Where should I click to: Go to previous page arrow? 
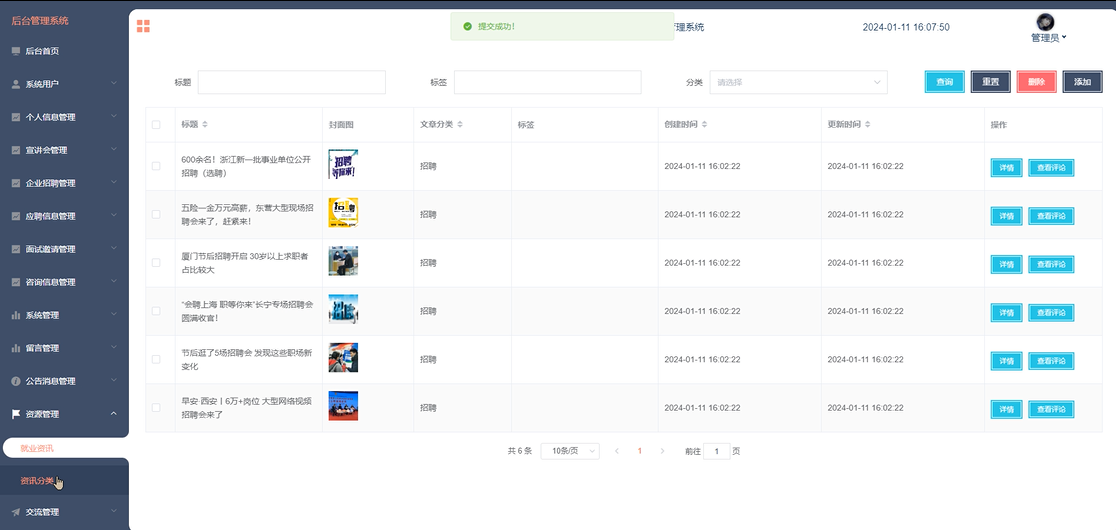click(616, 451)
